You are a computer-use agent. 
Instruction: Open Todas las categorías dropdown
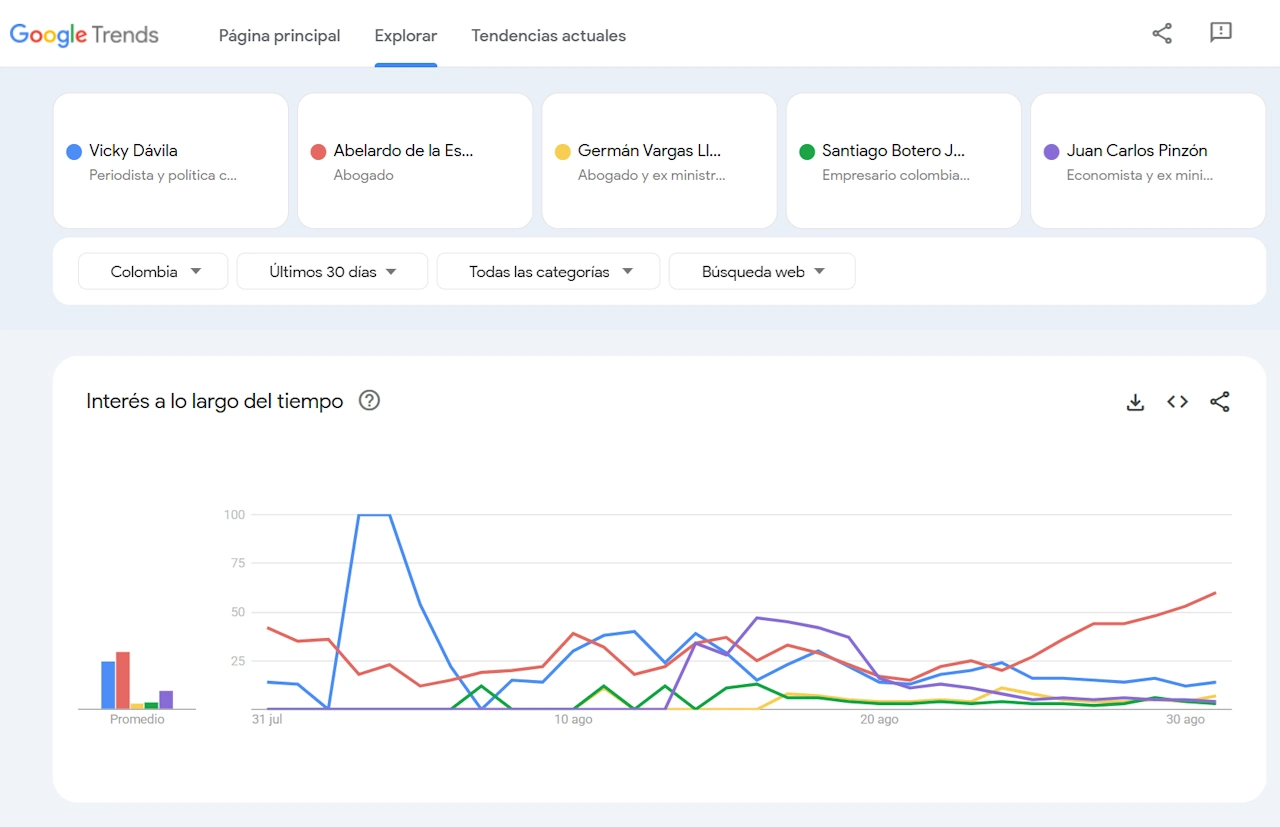pos(548,271)
